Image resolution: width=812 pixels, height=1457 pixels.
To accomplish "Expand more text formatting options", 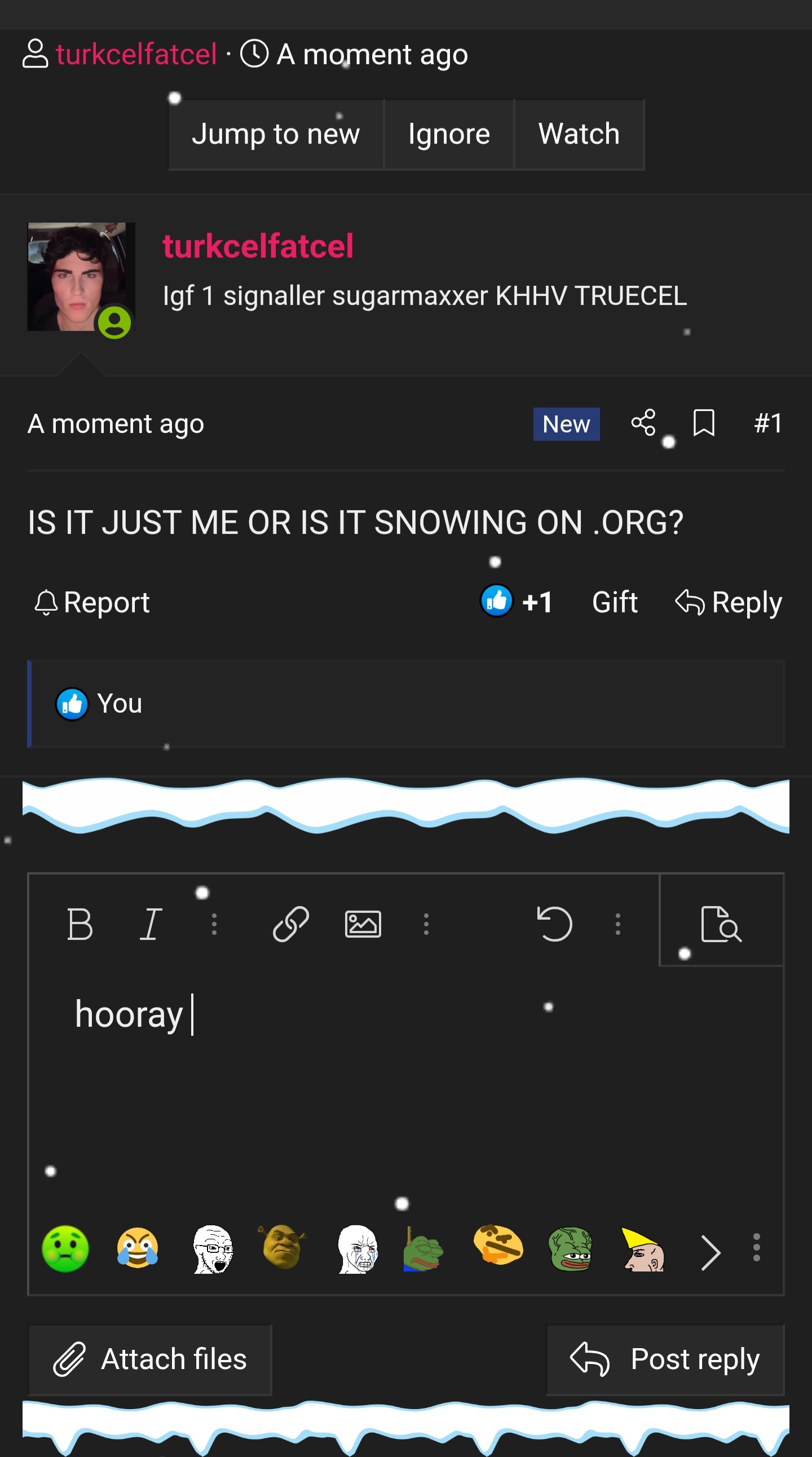I will tap(214, 924).
